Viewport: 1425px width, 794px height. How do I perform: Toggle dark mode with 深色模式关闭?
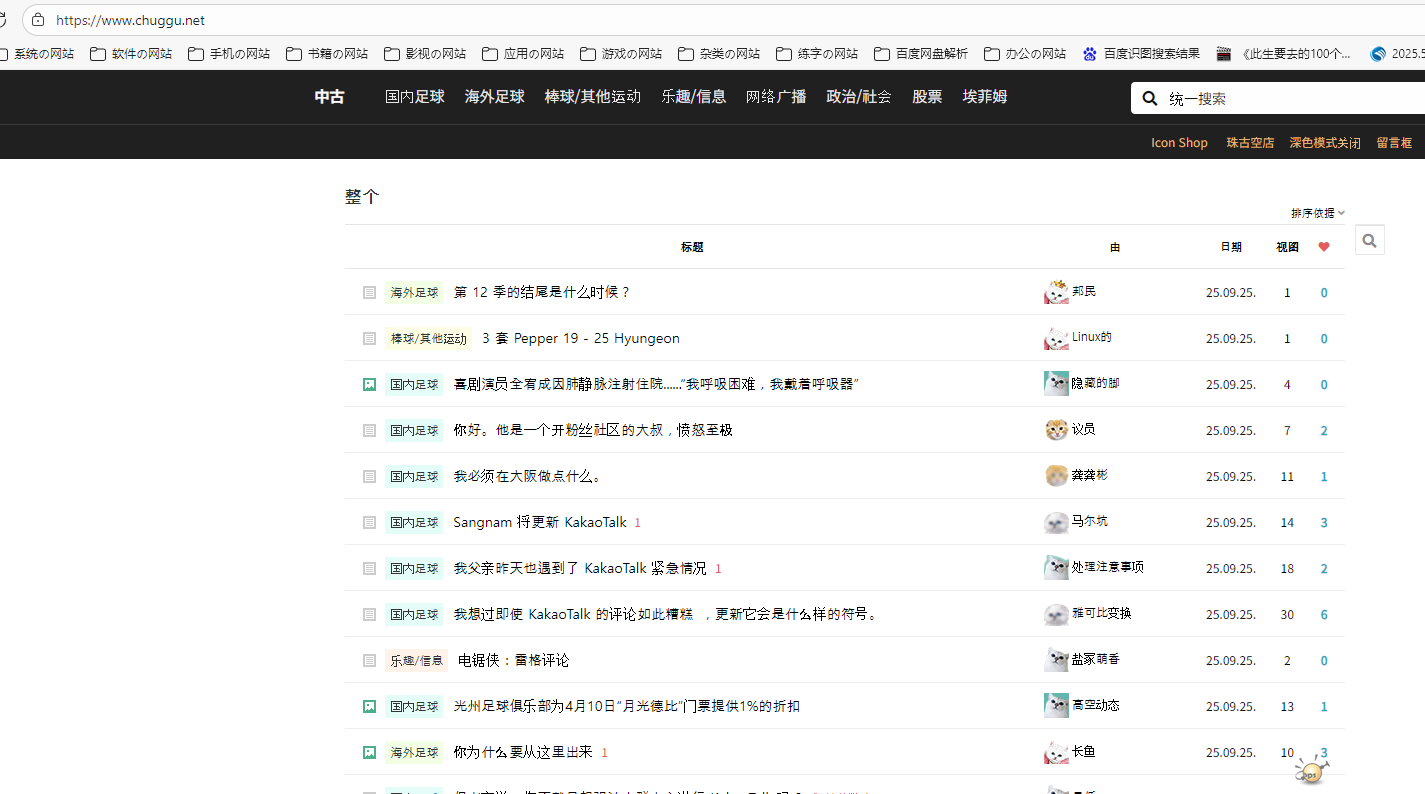1324,143
